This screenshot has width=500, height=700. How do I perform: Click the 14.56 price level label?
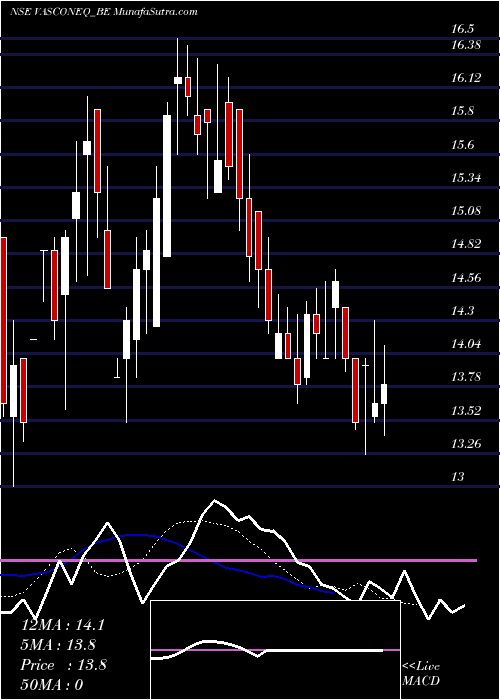click(466, 278)
